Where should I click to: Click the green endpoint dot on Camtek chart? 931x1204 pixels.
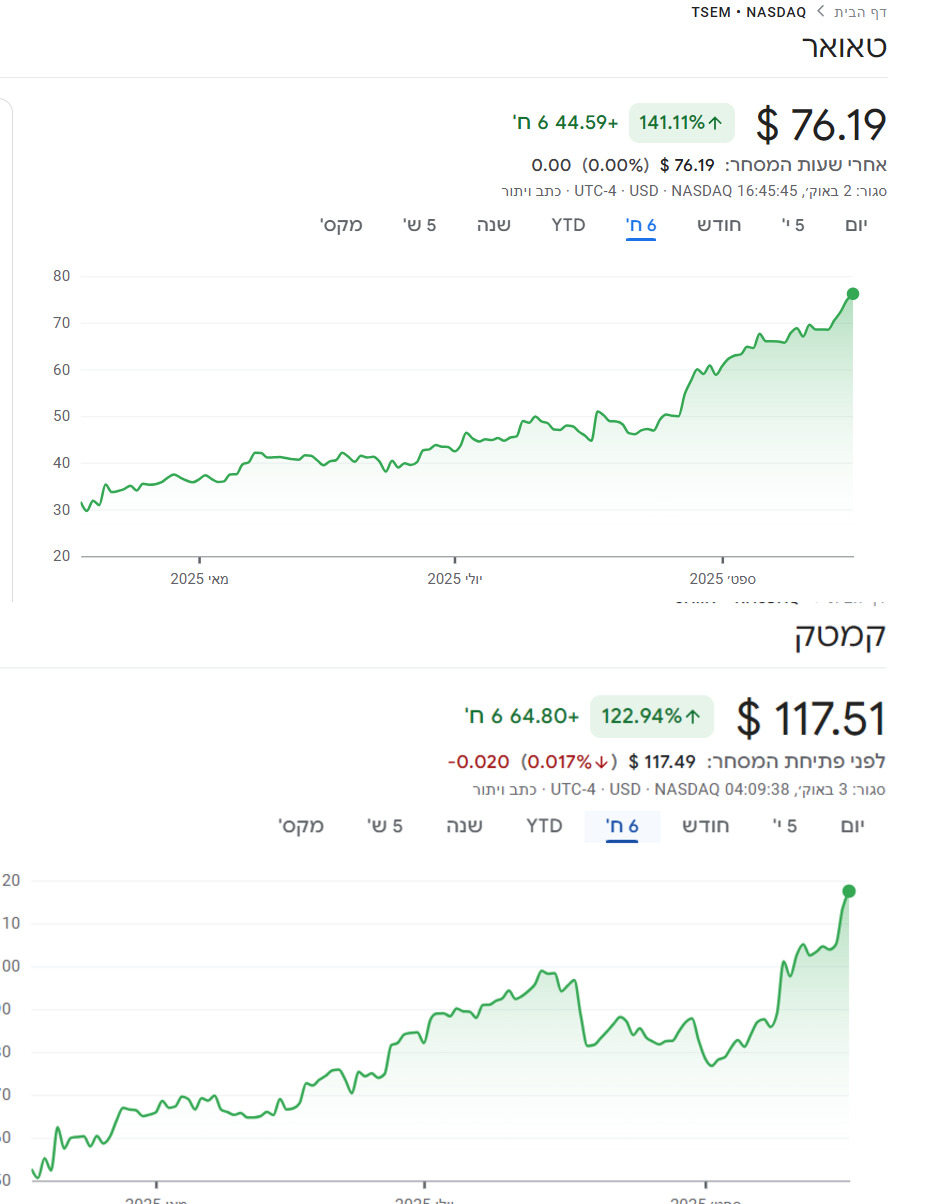click(849, 891)
